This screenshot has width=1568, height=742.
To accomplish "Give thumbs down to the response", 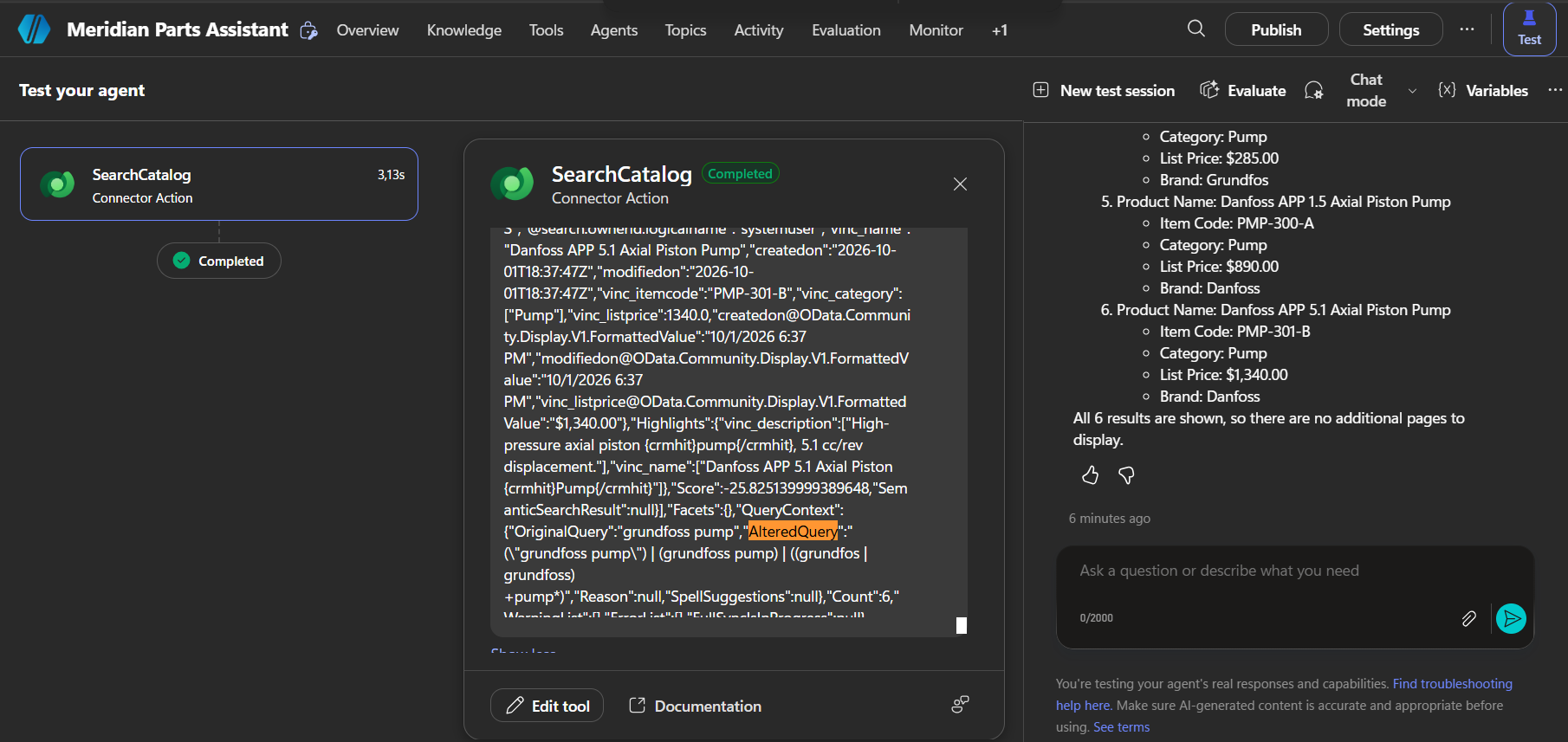I will (x=1126, y=474).
